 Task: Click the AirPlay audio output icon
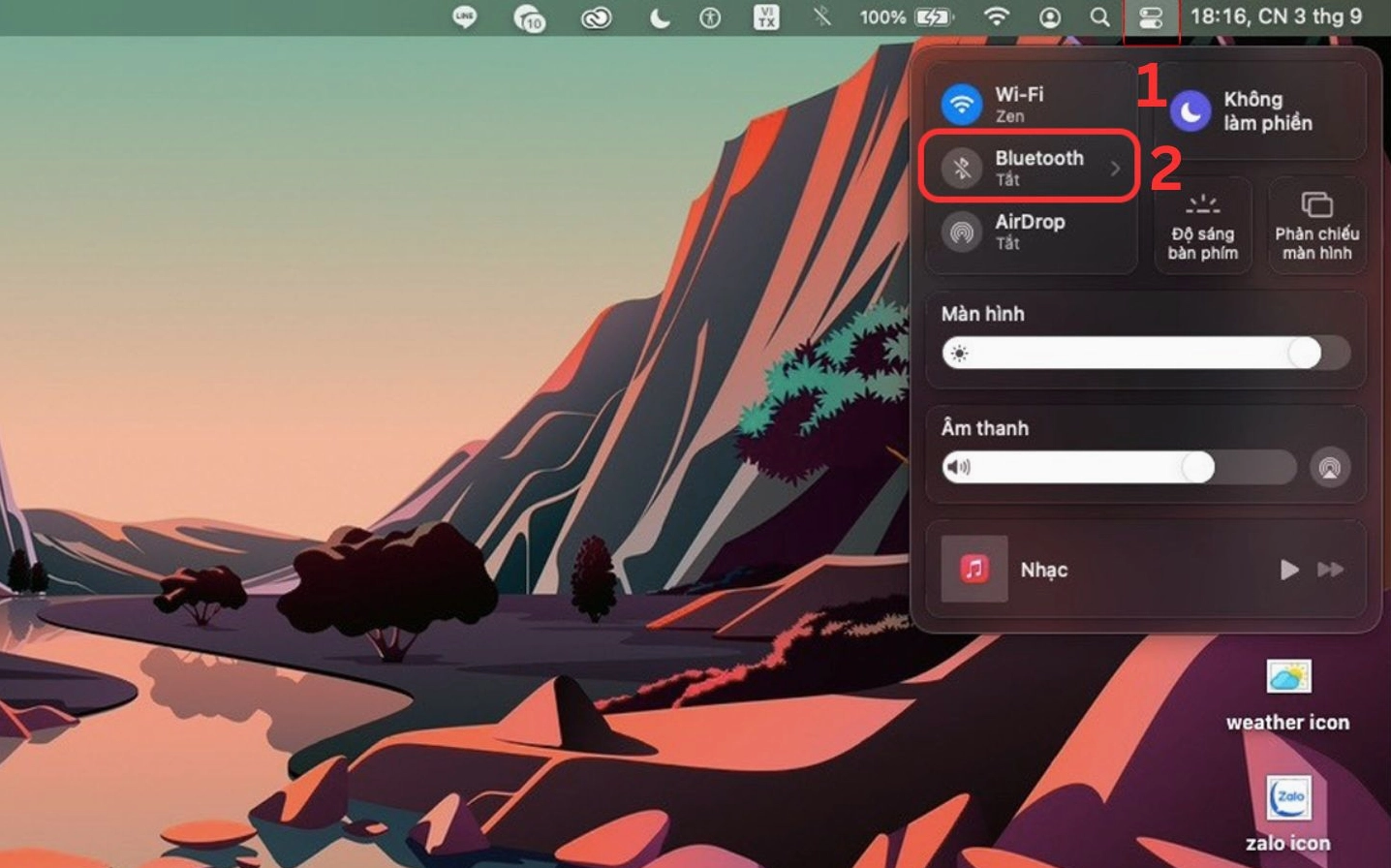click(1330, 468)
